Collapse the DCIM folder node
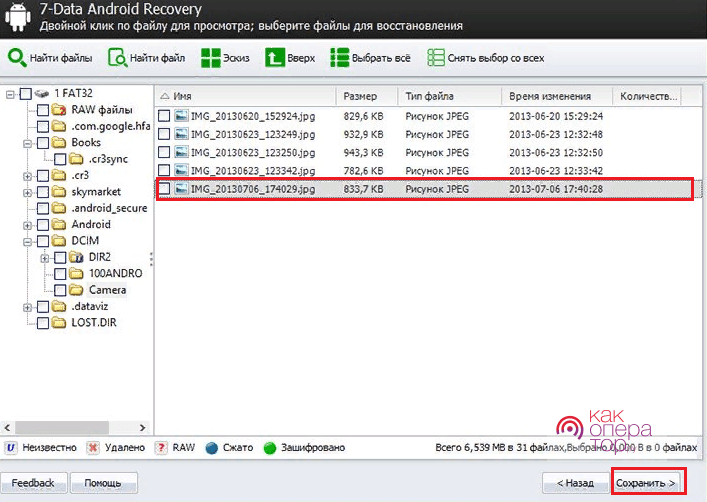 click(28, 242)
